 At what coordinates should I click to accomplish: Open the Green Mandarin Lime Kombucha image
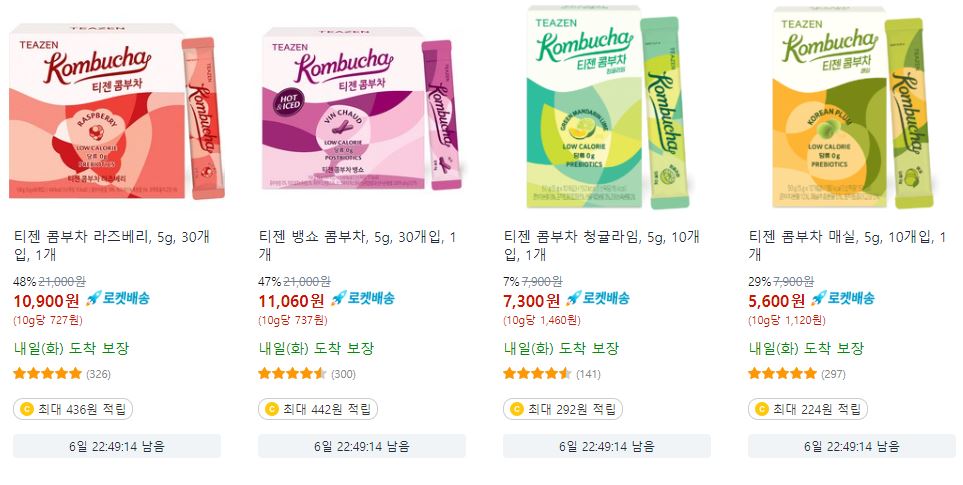607,107
